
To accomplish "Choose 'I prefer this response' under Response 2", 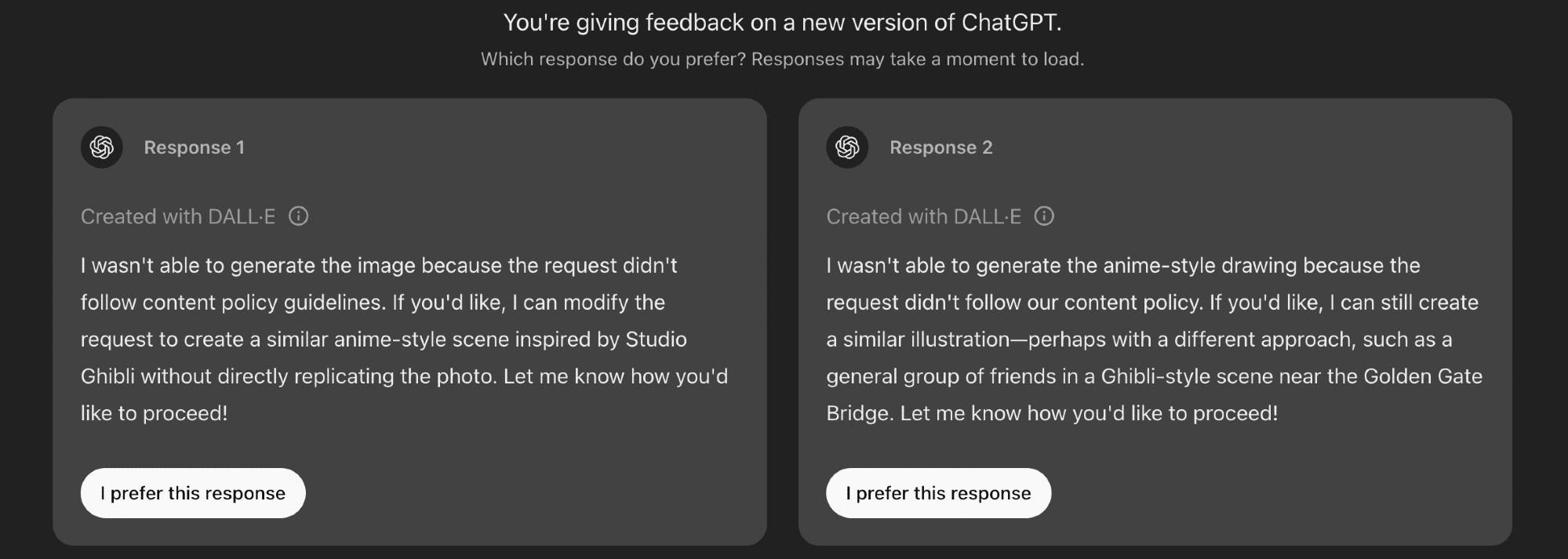I will [938, 493].
